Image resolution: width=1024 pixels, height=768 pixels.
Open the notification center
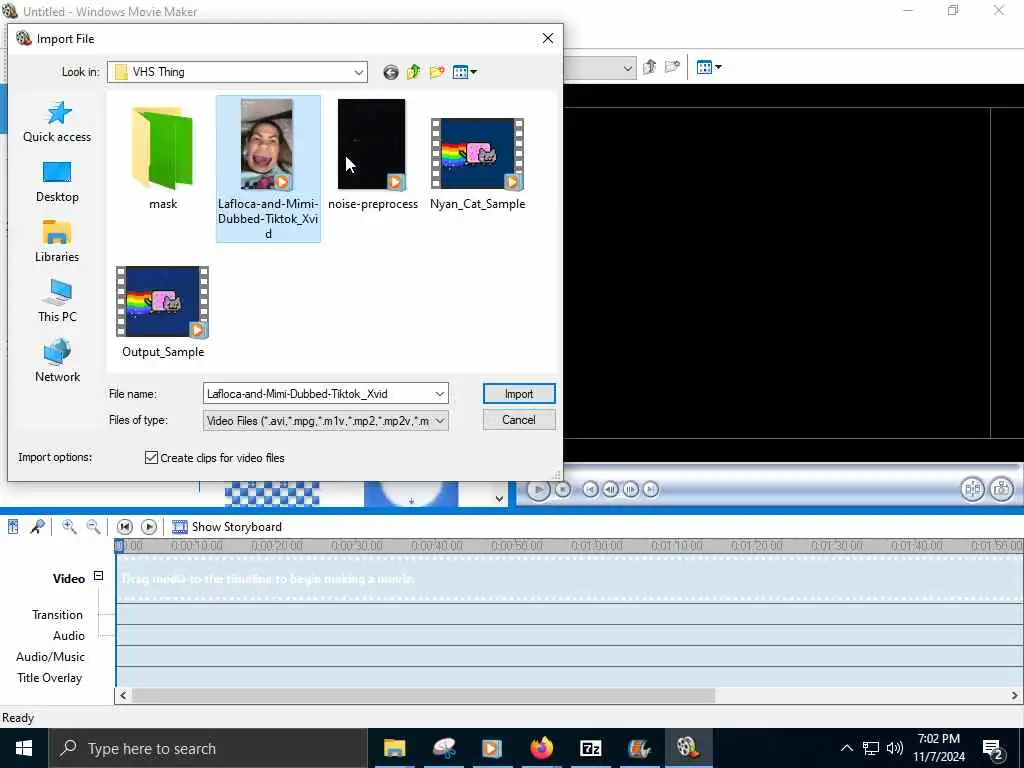pyautogui.click(x=993, y=748)
